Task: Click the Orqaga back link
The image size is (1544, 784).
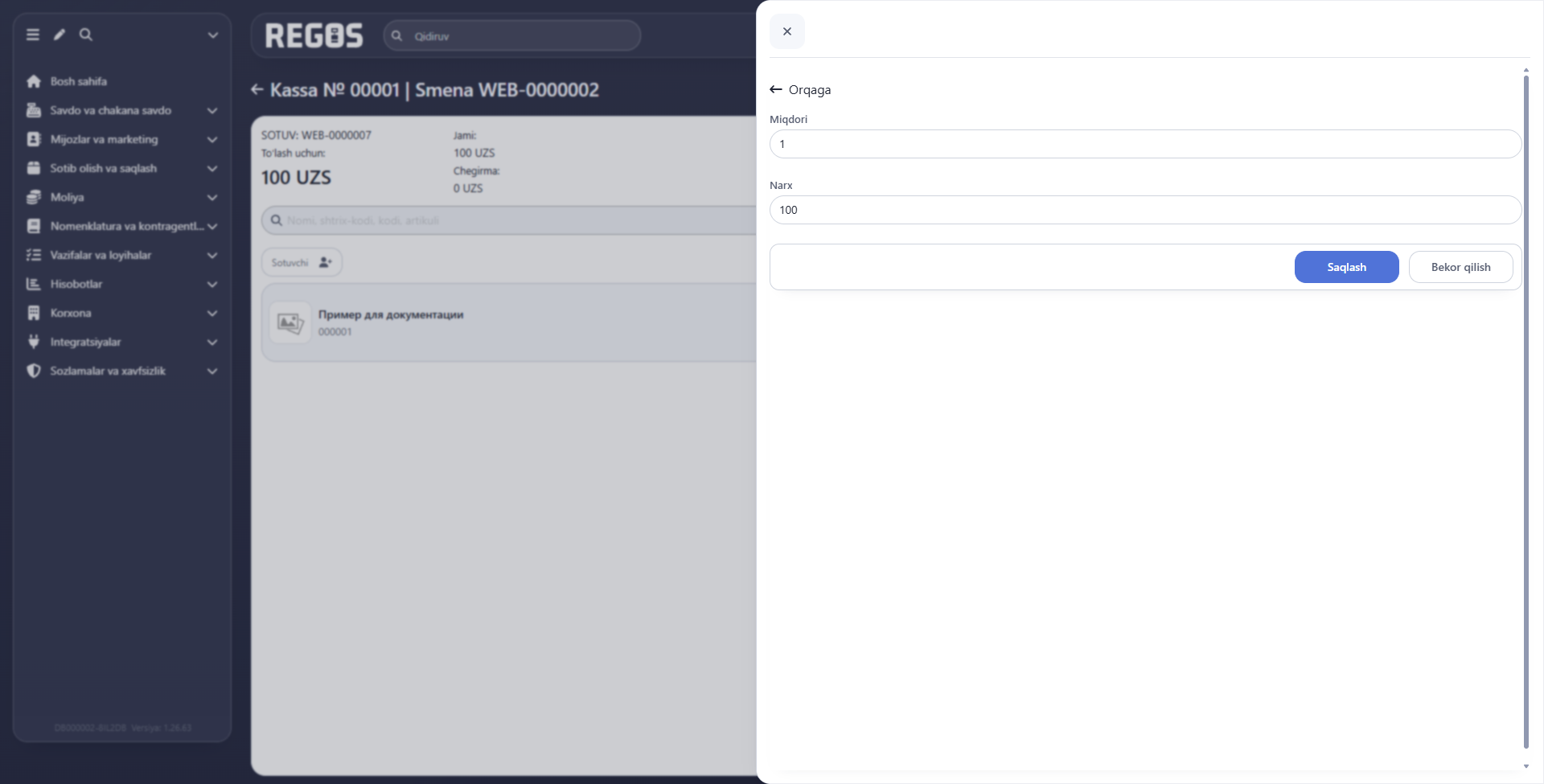Action: pos(800,89)
